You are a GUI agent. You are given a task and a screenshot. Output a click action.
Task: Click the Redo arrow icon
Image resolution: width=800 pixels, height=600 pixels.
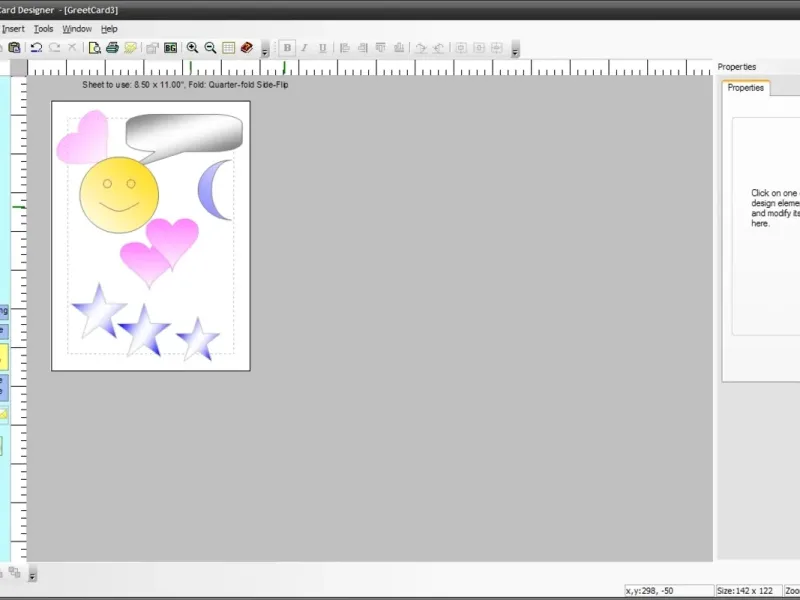[55, 47]
